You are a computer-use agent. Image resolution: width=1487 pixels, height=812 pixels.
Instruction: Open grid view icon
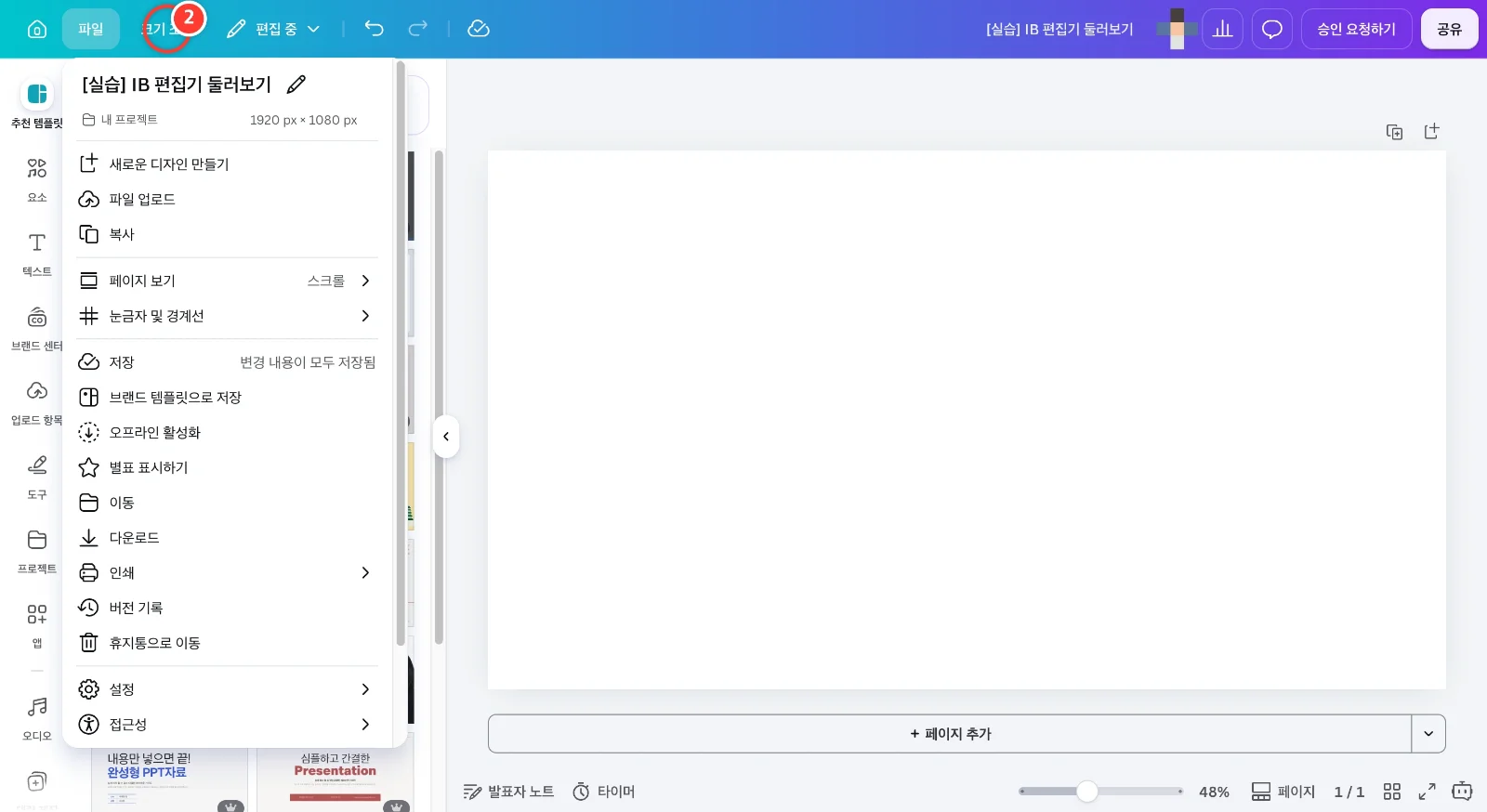coord(1392,792)
